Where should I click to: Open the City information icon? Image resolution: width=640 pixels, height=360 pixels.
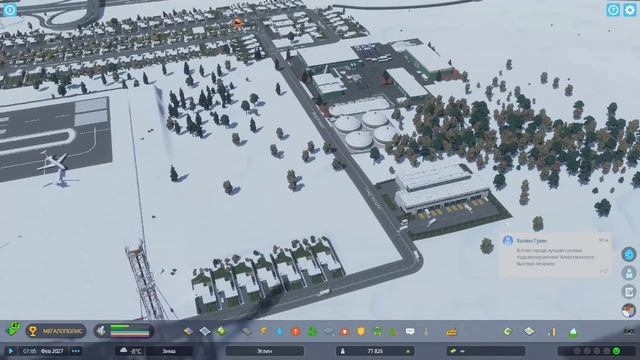pyautogui.click(x=573, y=331)
